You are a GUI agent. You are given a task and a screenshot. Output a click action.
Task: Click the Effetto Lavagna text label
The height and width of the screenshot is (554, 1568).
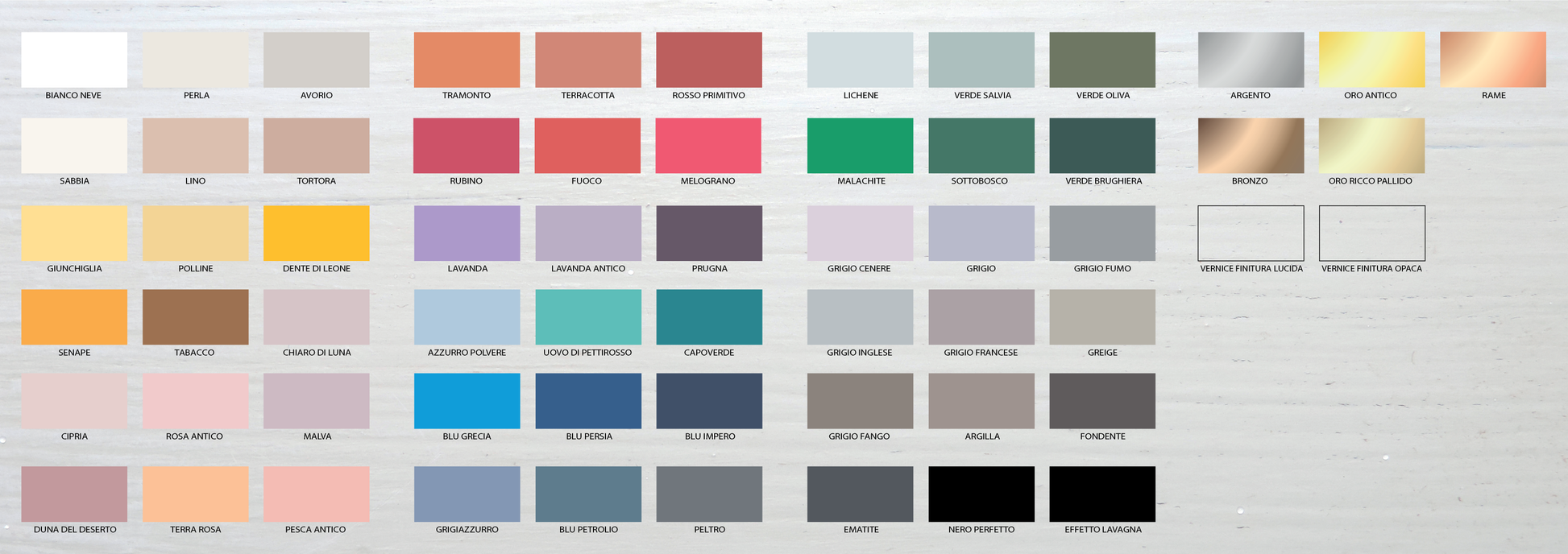(x=1102, y=530)
